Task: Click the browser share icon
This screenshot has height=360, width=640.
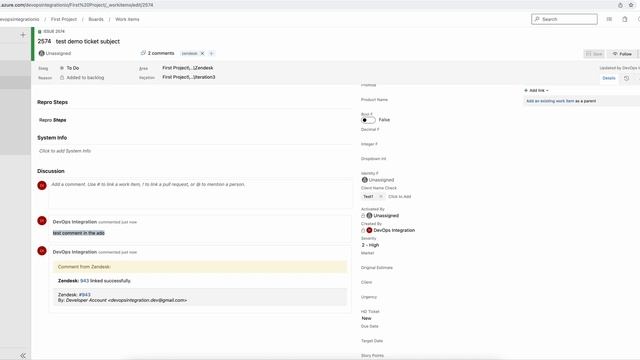Action: 620,5
